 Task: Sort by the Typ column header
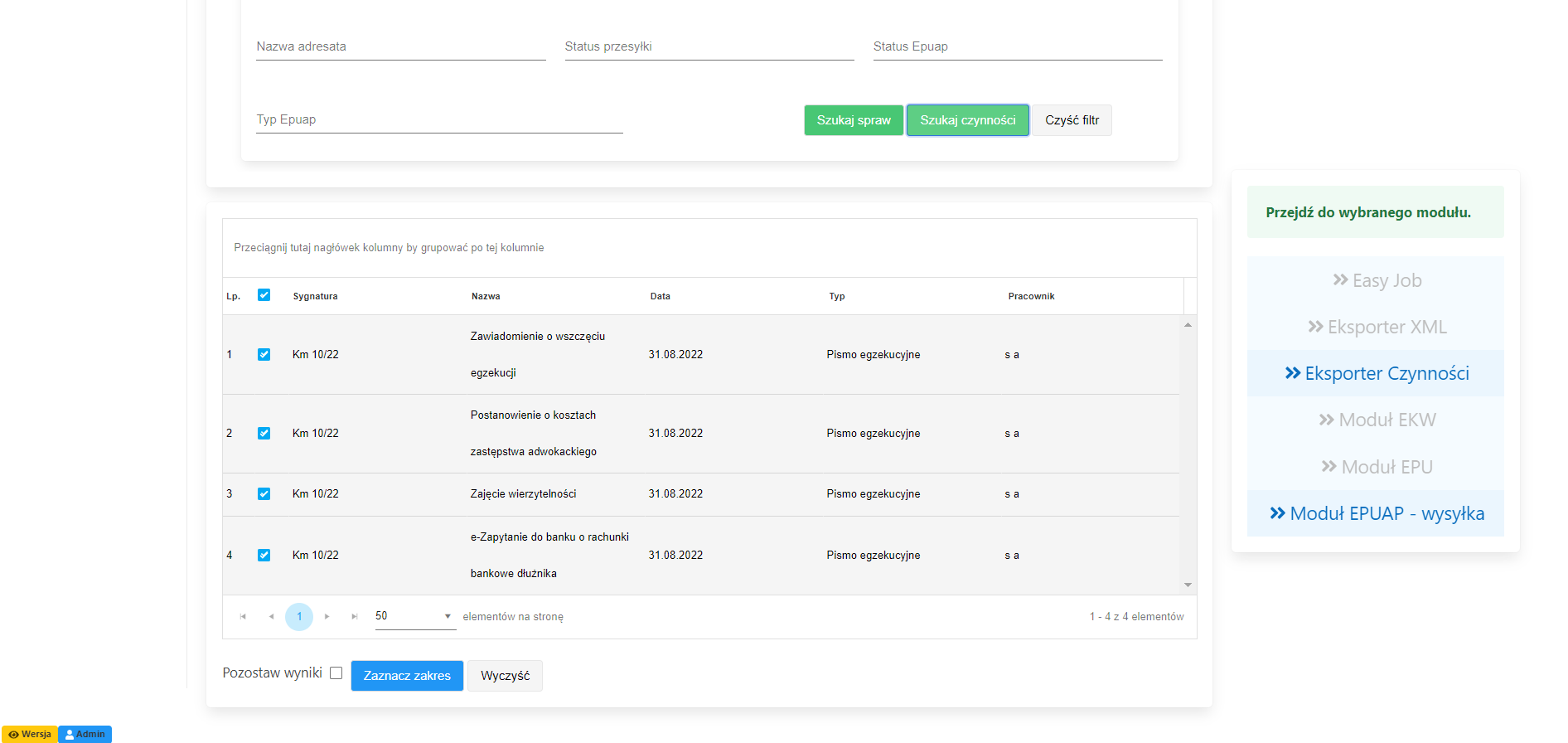click(837, 296)
